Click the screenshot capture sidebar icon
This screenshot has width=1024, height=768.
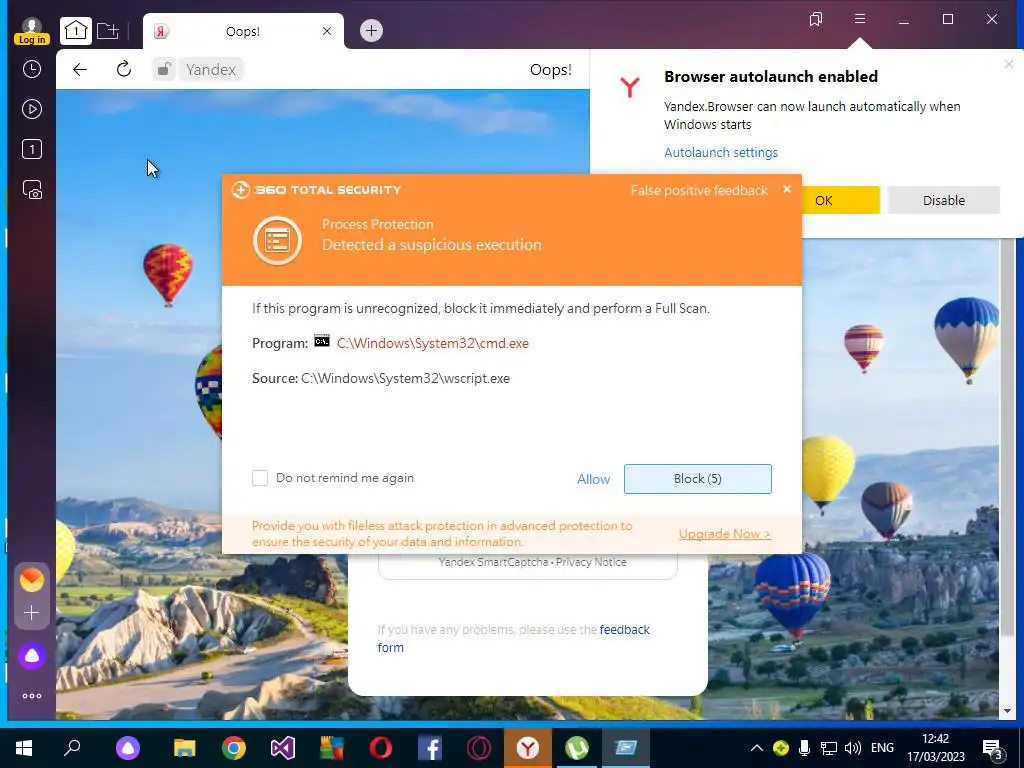[x=31, y=189]
